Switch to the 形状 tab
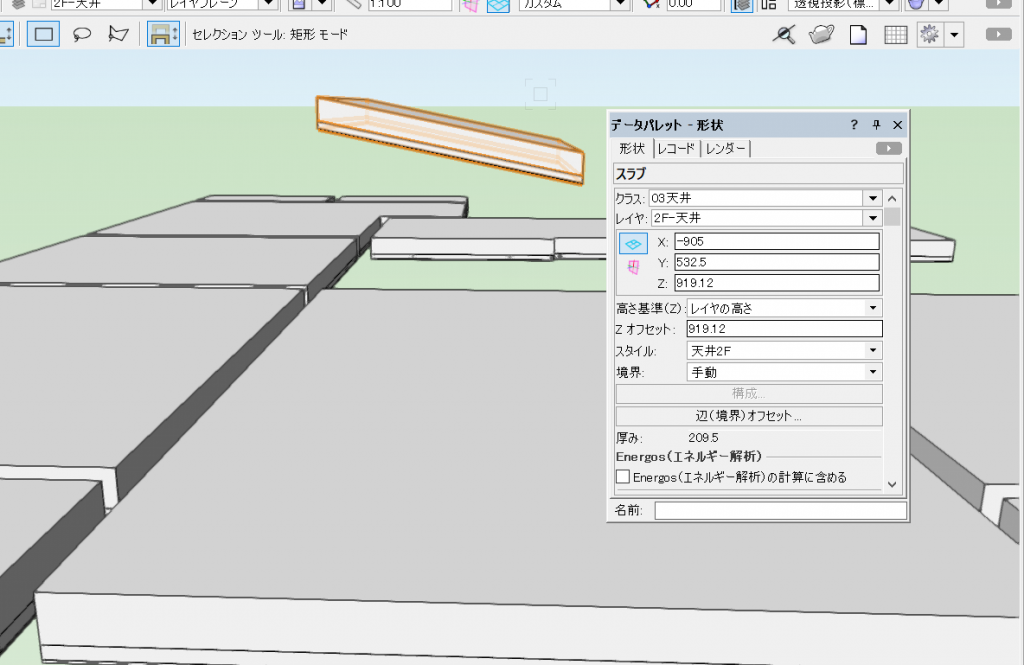The width and height of the screenshot is (1024, 665). pyautogui.click(x=632, y=149)
